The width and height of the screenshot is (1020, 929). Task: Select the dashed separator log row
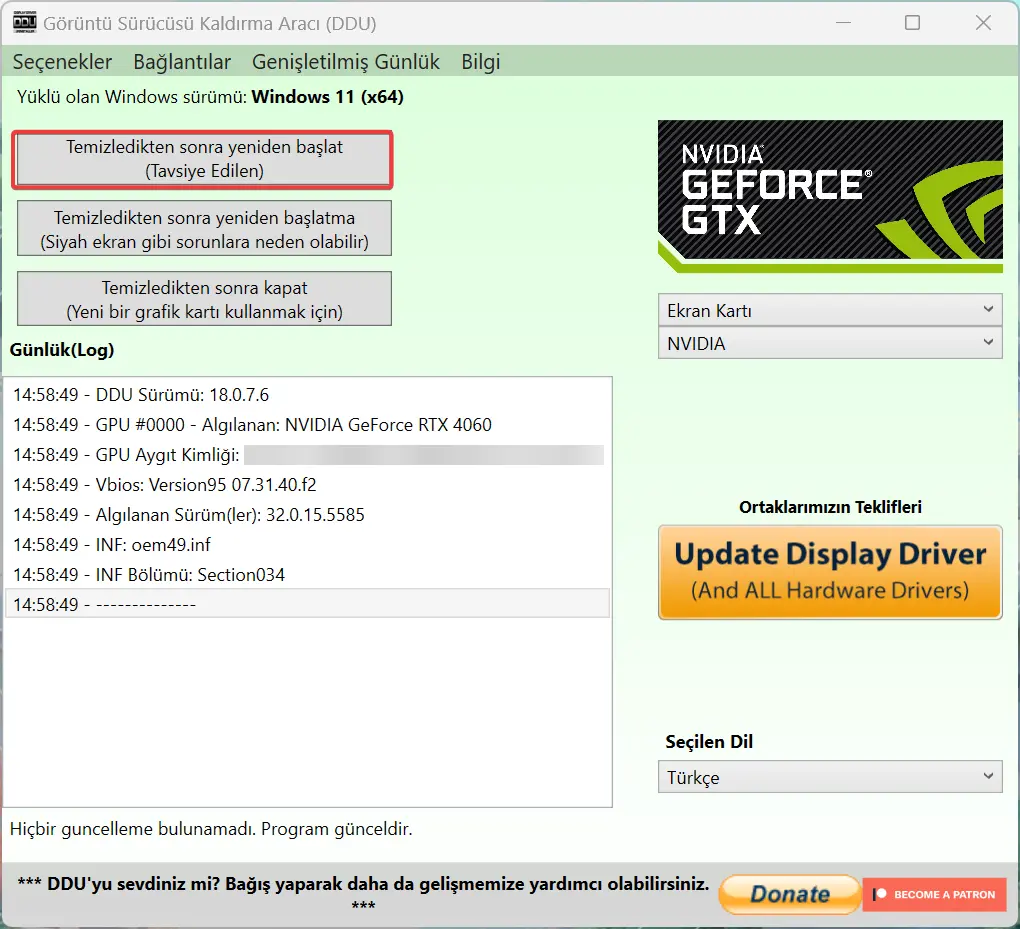point(307,604)
